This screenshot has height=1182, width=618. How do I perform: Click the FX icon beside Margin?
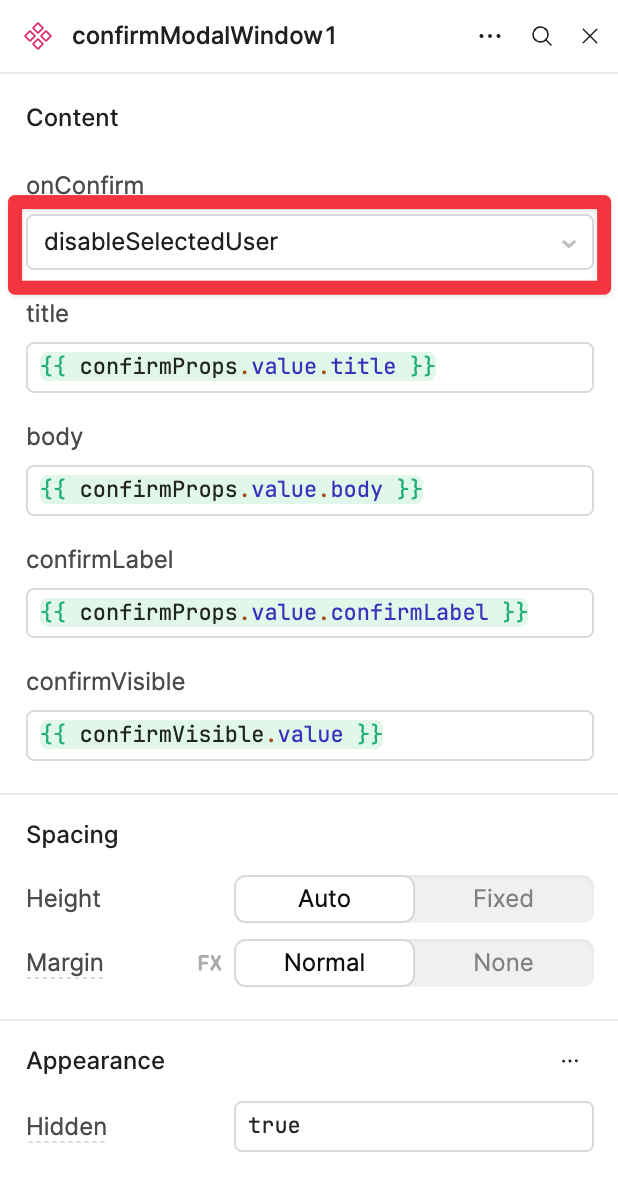[210, 963]
